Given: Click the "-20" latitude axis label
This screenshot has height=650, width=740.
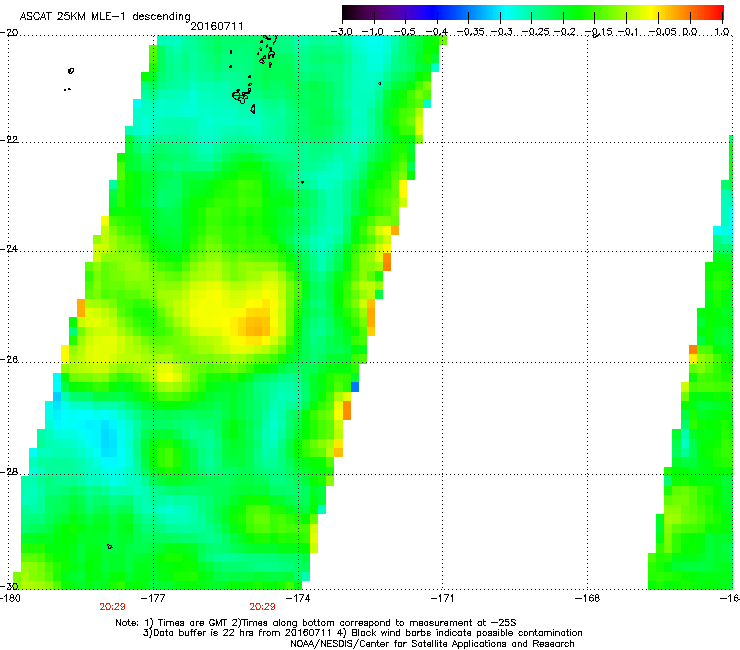Looking at the screenshot, I should [x=9, y=33].
